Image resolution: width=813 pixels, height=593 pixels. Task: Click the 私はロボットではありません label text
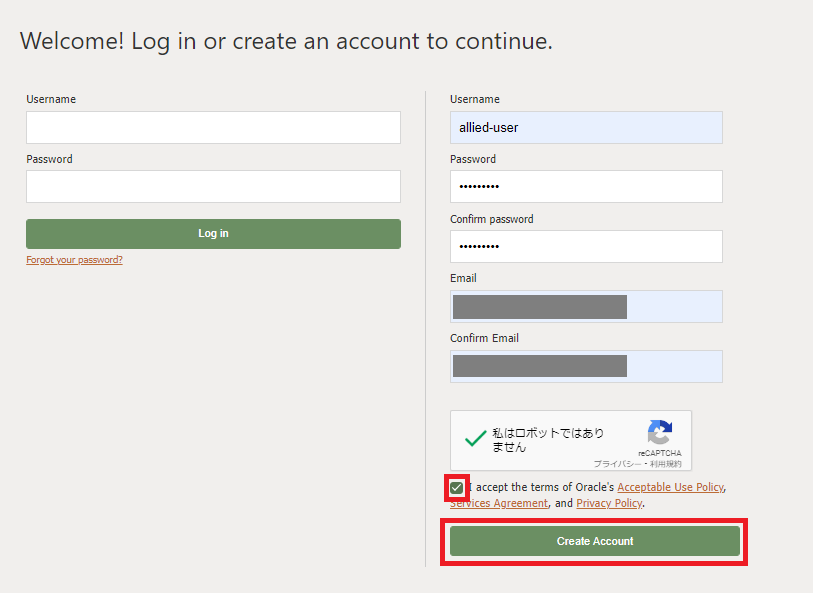pos(548,440)
